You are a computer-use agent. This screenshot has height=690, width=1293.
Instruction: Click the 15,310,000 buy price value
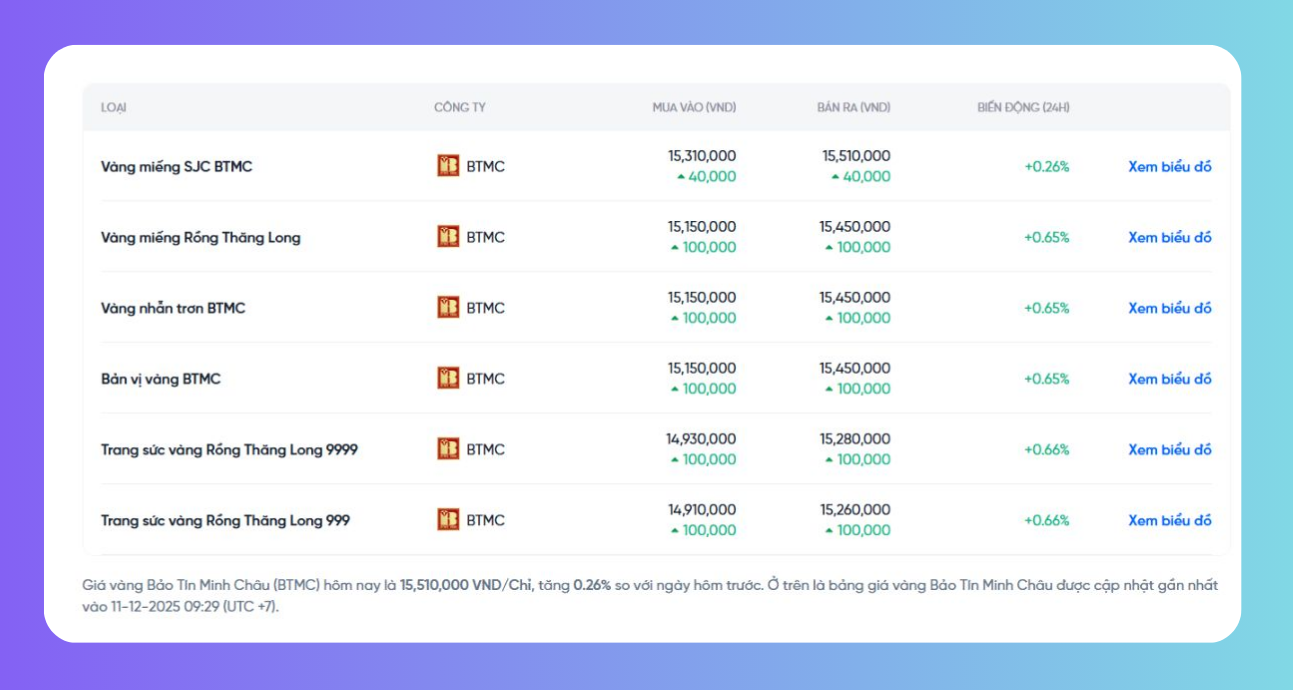coord(702,156)
